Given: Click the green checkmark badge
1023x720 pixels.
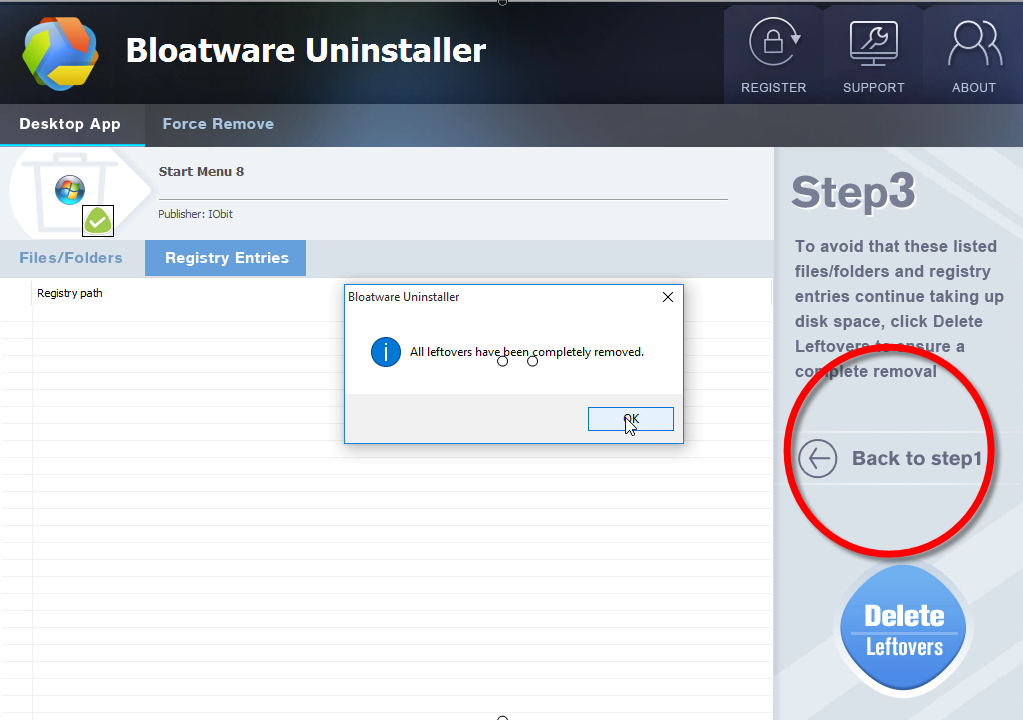Looking at the screenshot, I should (98, 221).
